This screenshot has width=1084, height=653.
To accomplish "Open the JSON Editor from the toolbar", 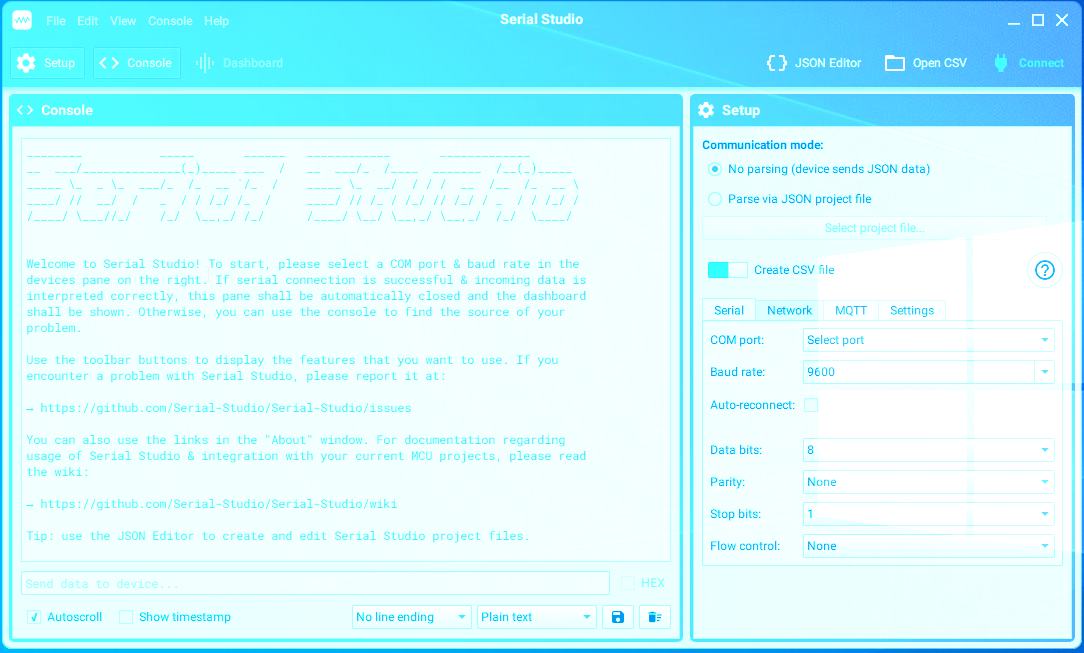I will (813, 62).
